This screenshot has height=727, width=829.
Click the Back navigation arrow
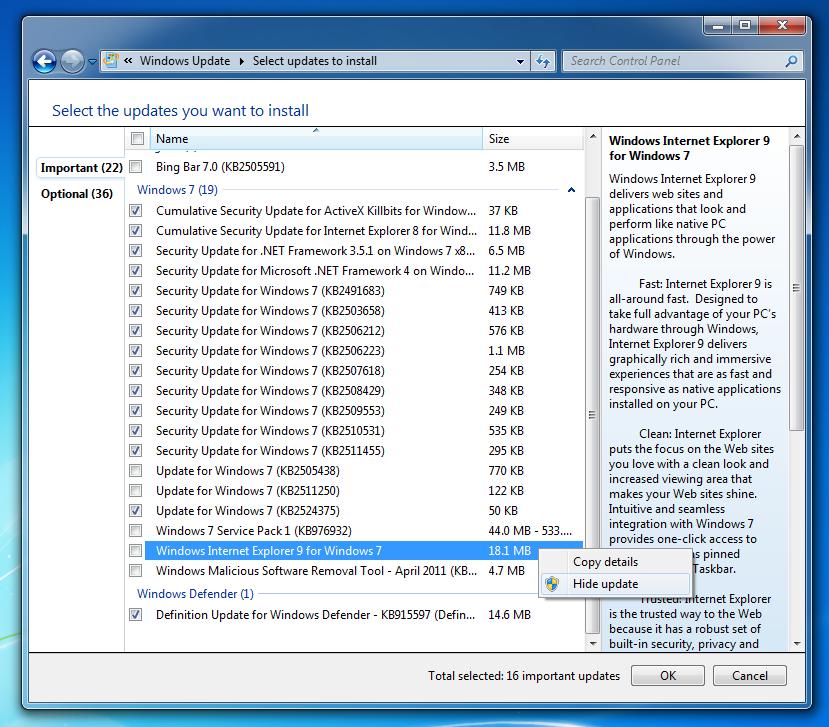click(45, 61)
